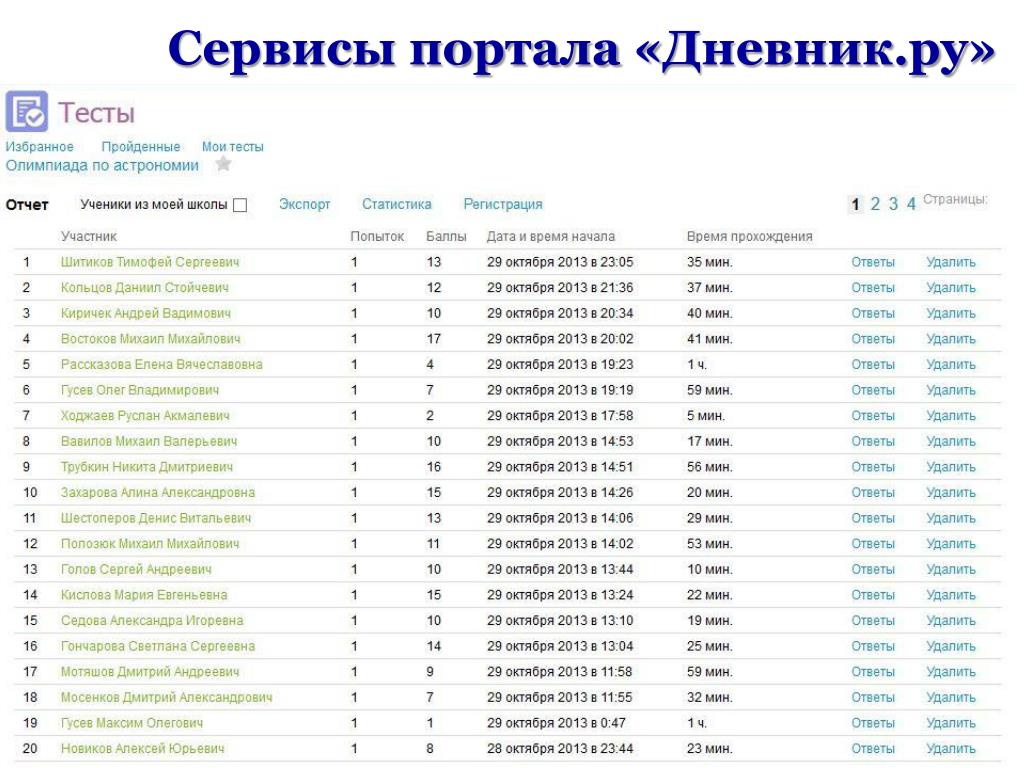View Ответы for Ходжаев Руслан Акмалевич
Viewport: 1024px width, 768px height.
(873, 416)
